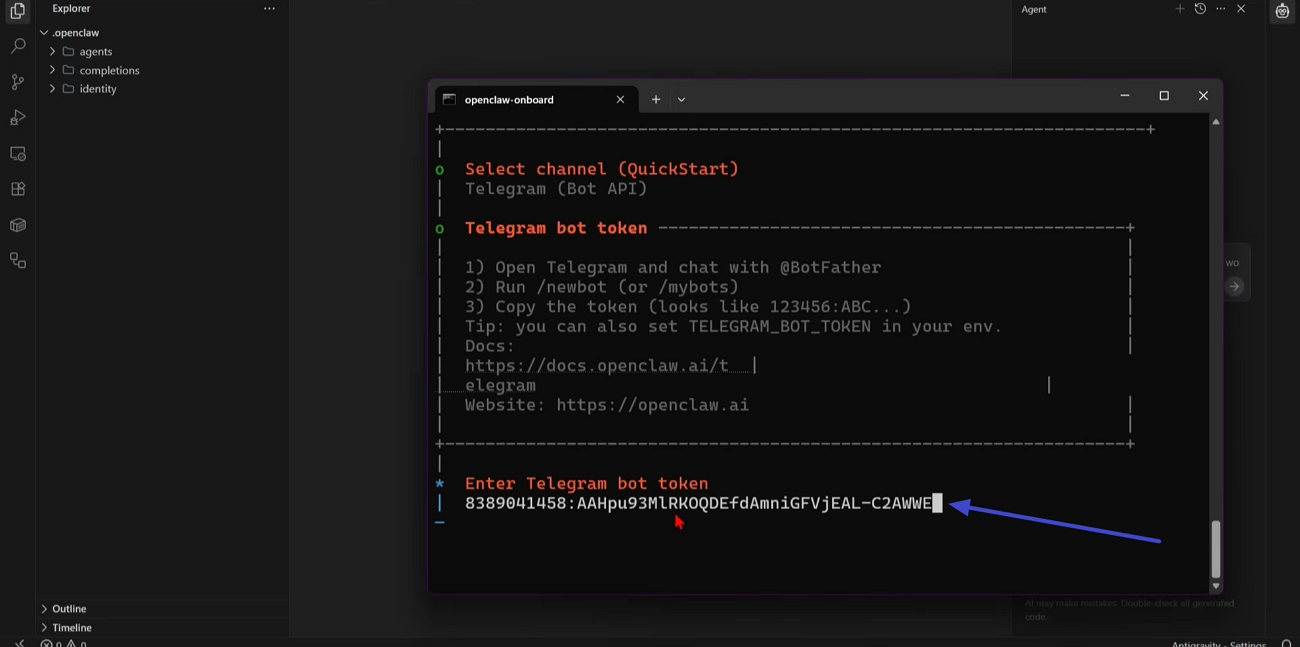Screen dimensions: 1300x647
Task: Switch to the openclaw-onboard terminal tab
Action: click(x=534, y=99)
